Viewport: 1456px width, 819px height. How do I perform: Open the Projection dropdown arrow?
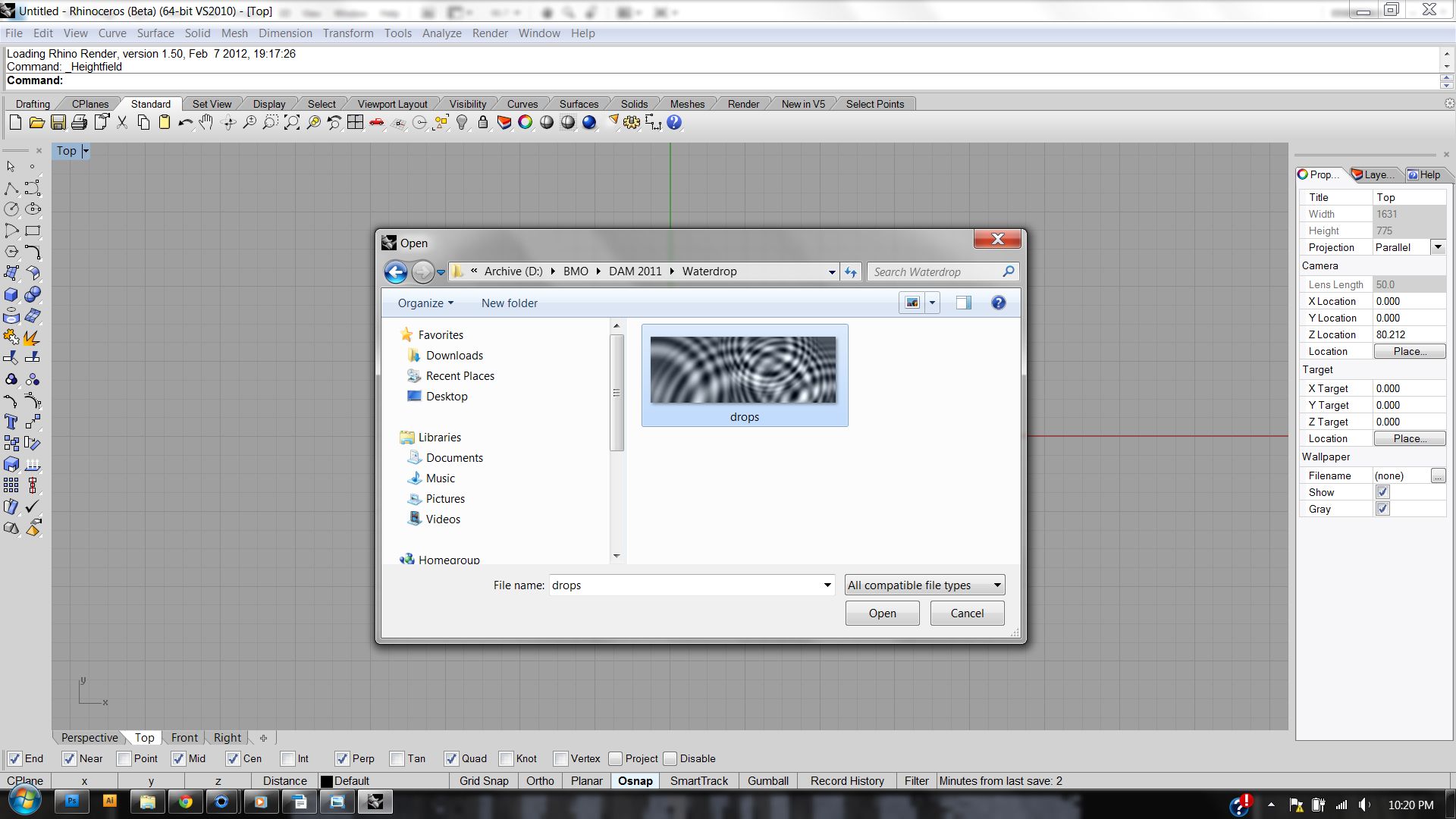tap(1437, 247)
